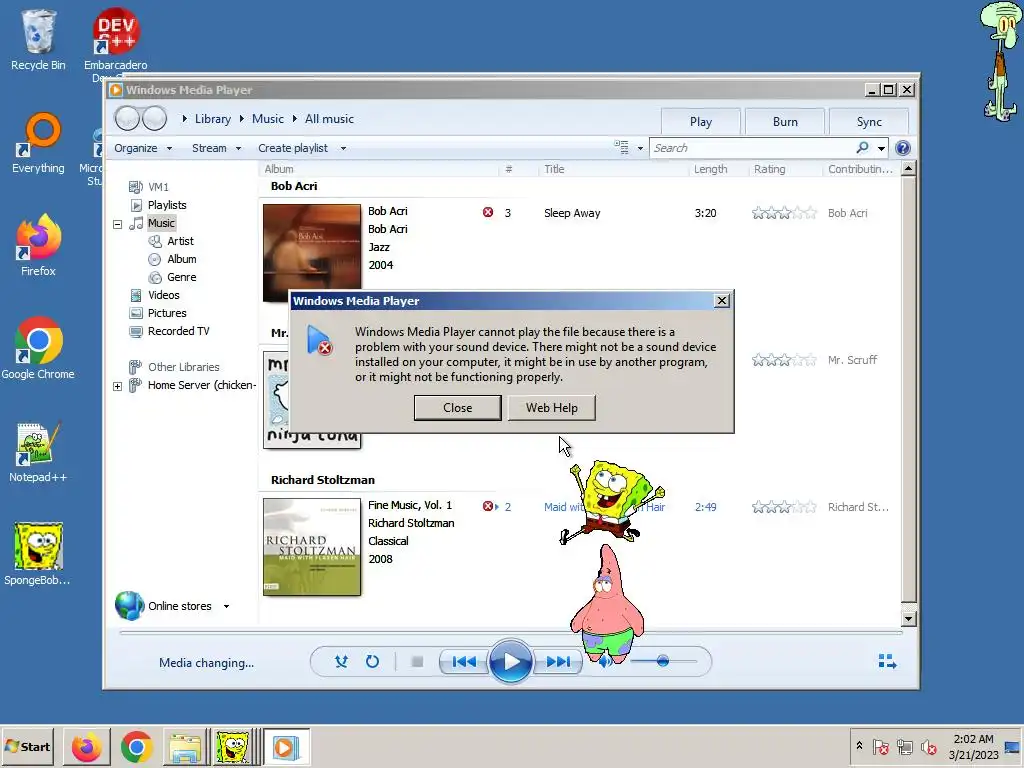
Task: Select Artist under Music
Action: (x=180, y=241)
